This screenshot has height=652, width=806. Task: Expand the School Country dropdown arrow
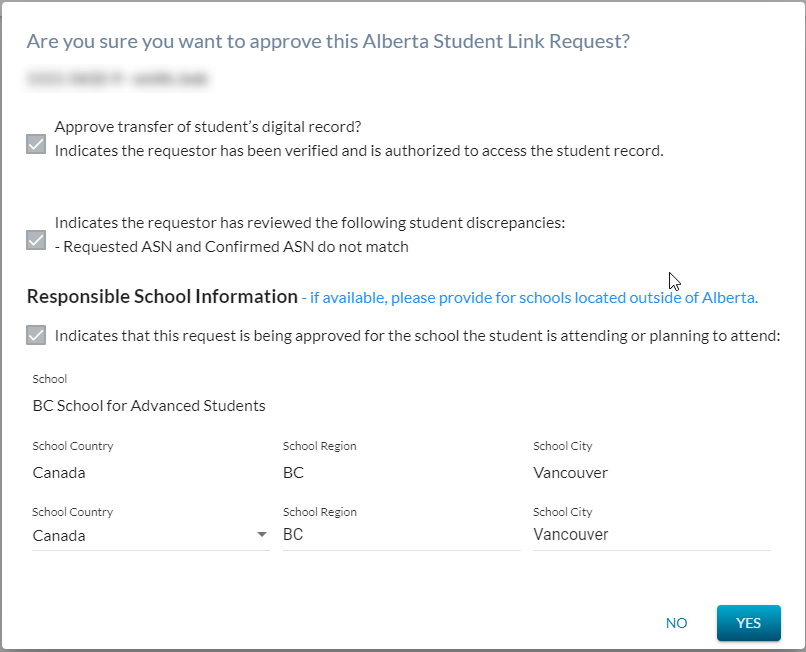tap(262, 535)
